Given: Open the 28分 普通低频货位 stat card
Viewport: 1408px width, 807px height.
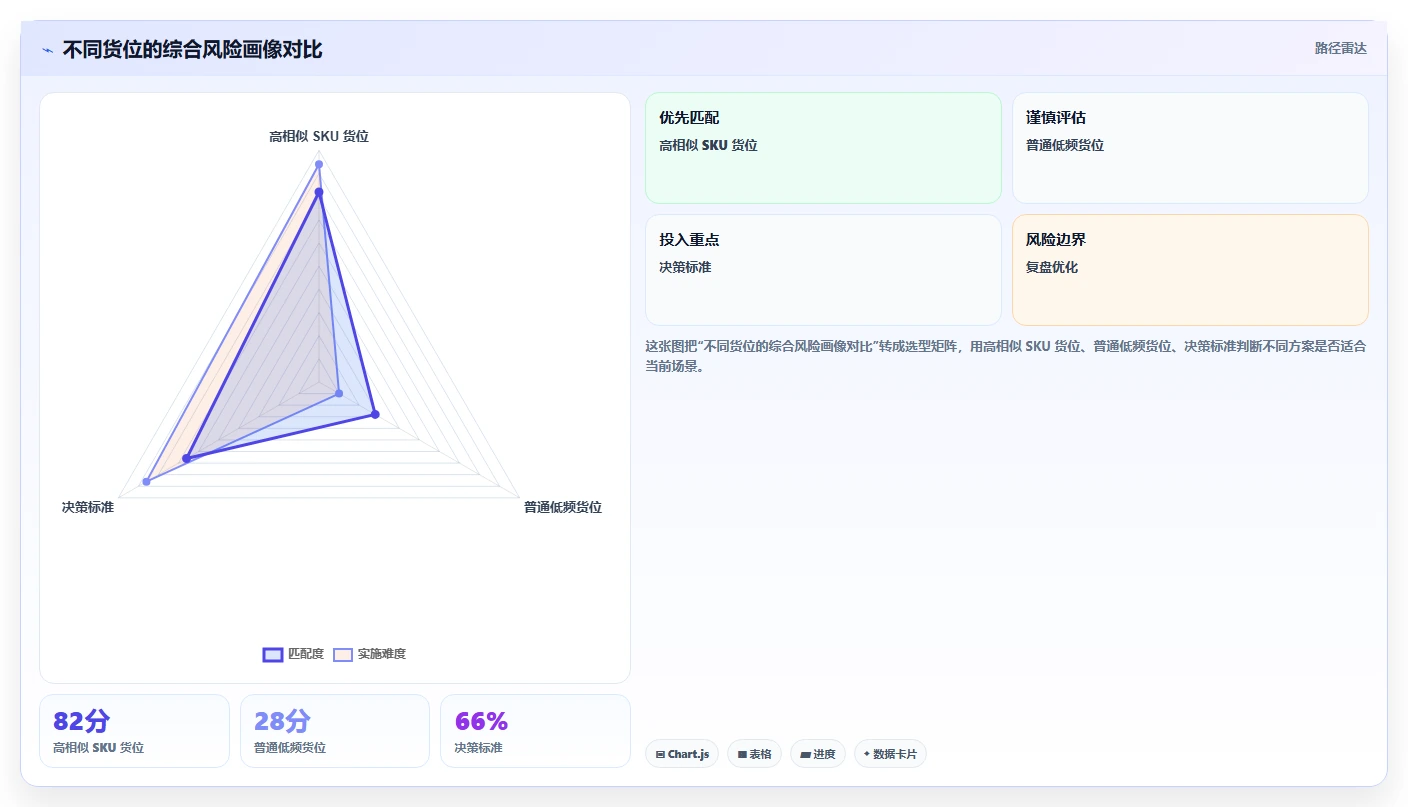Looking at the screenshot, I should point(335,731).
